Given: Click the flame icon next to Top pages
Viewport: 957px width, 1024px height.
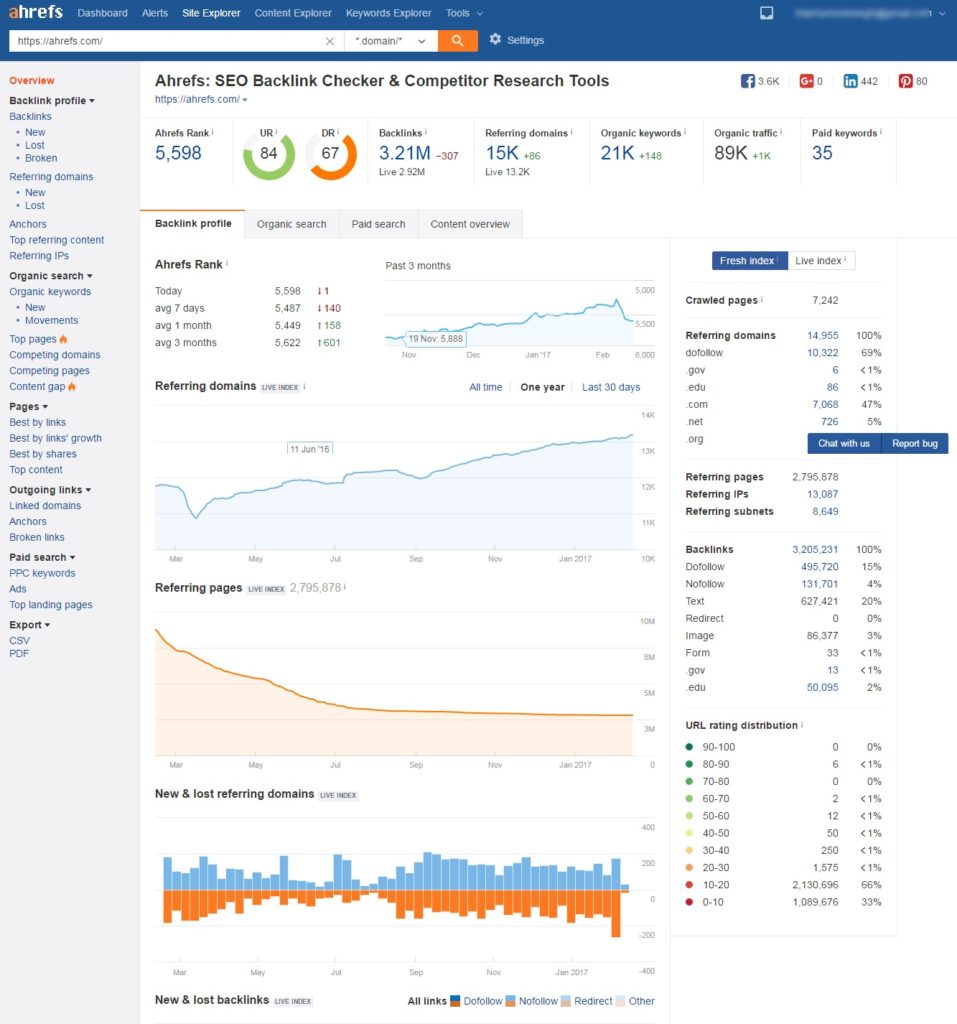Looking at the screenshot, I should [x=63, y=339].
